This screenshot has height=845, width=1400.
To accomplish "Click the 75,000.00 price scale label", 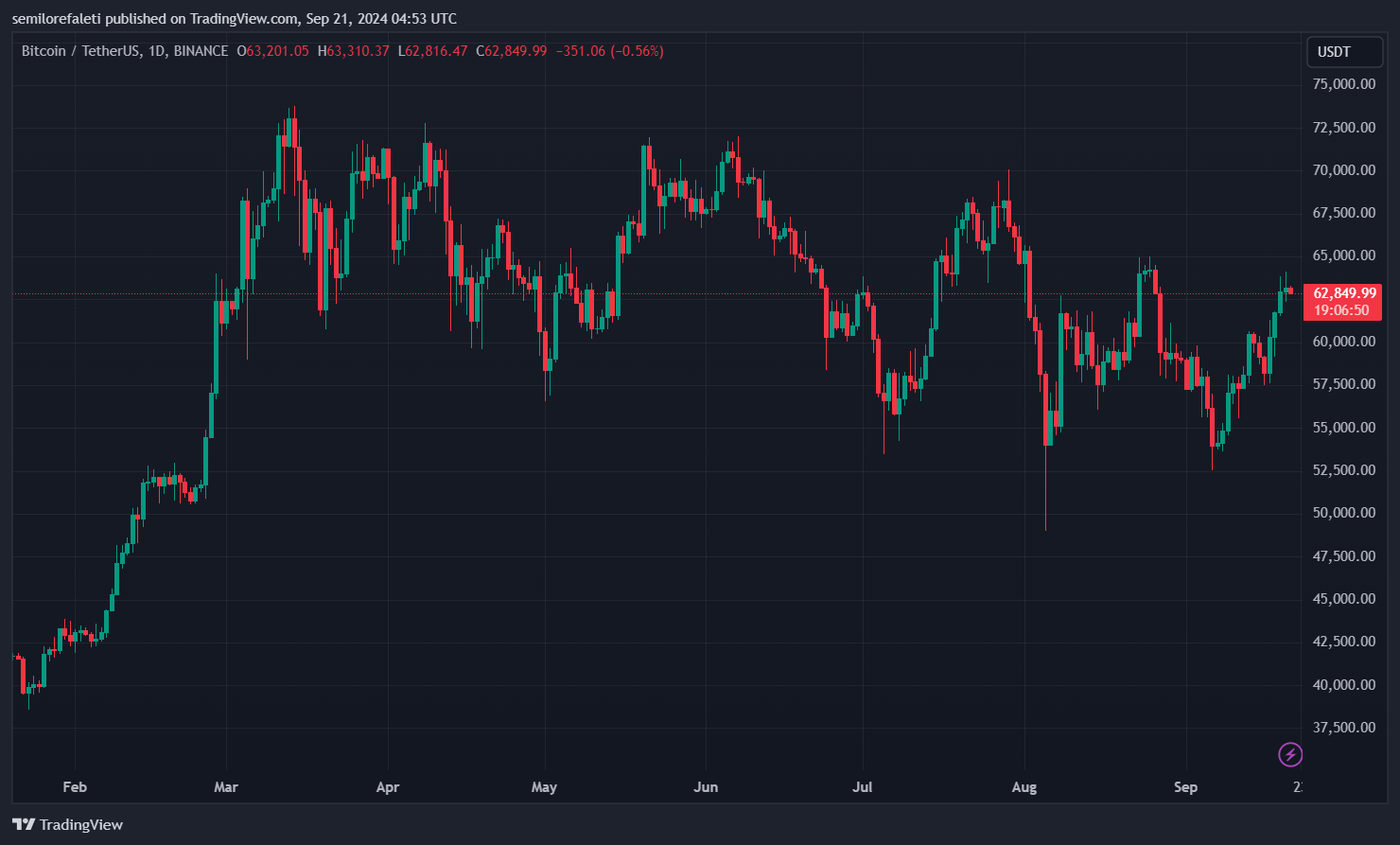I will pos(1344,84).
